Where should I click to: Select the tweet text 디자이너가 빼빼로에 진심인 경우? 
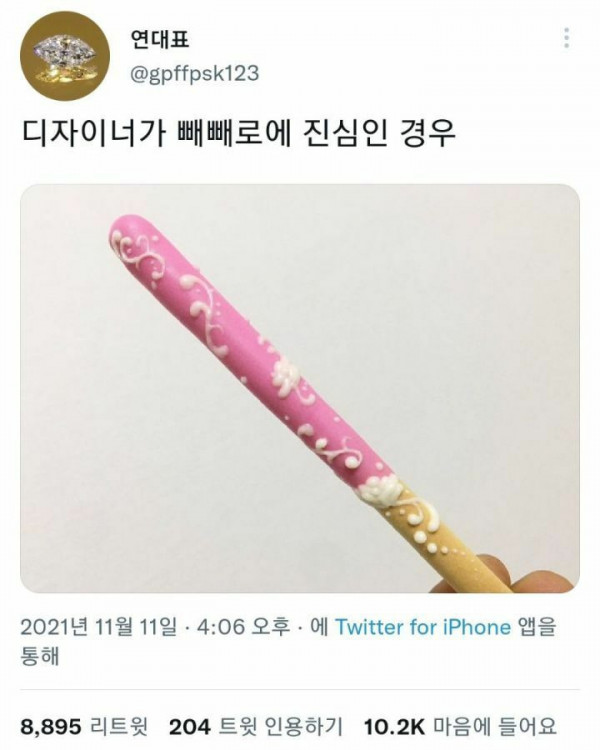tap(238, 133)
